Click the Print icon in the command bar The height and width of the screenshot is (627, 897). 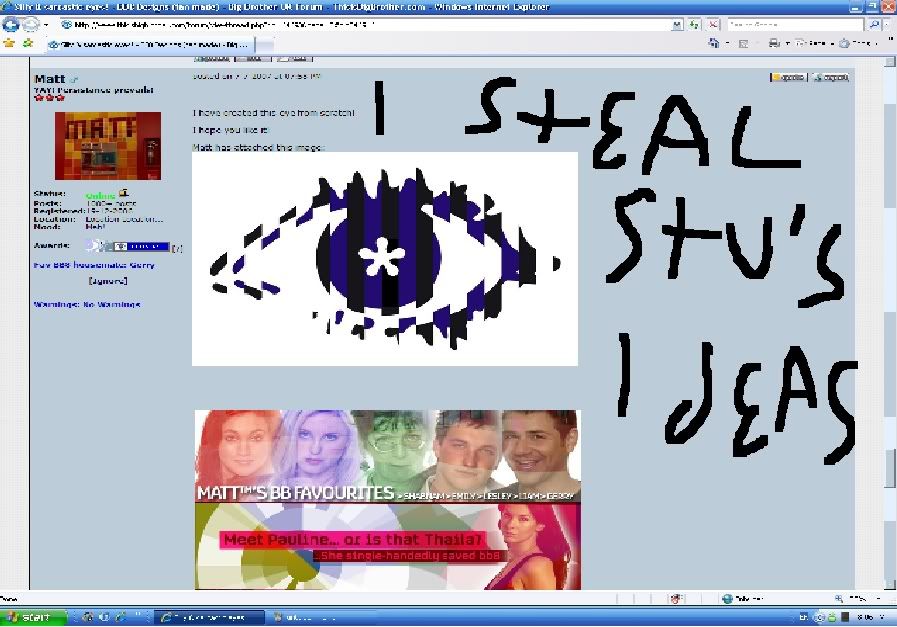pyautogui.click(x=773, y=43)
